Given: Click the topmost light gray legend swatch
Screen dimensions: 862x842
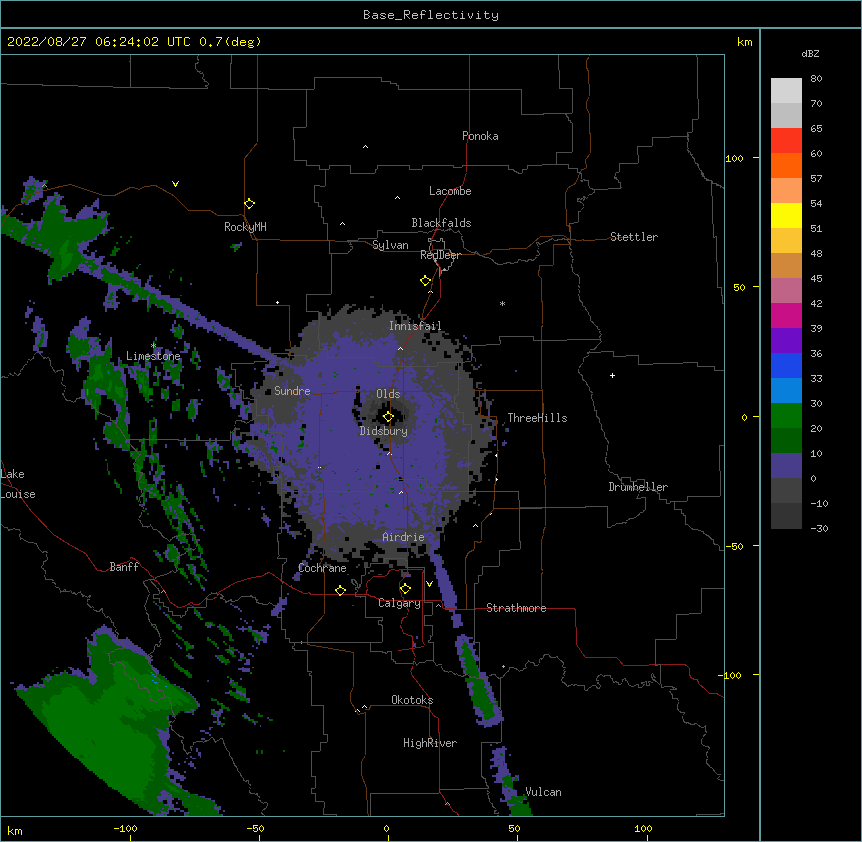Looking at the screenshot, I should pyautogui.click(x=786, y=91).
